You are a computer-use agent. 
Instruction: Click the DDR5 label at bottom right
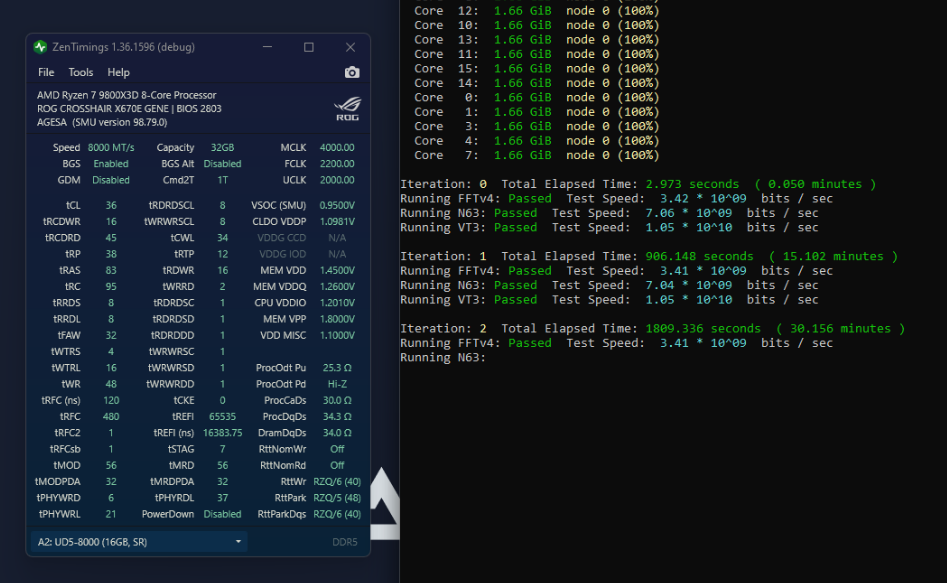click(x=344, y=542)
